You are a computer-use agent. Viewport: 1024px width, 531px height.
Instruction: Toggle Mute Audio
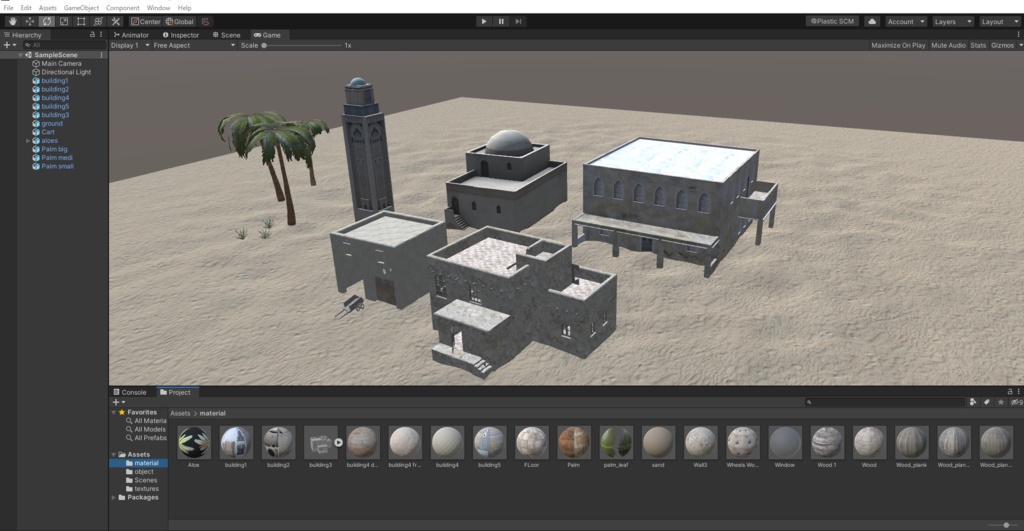pyautogui.click(x=948, y=45)
